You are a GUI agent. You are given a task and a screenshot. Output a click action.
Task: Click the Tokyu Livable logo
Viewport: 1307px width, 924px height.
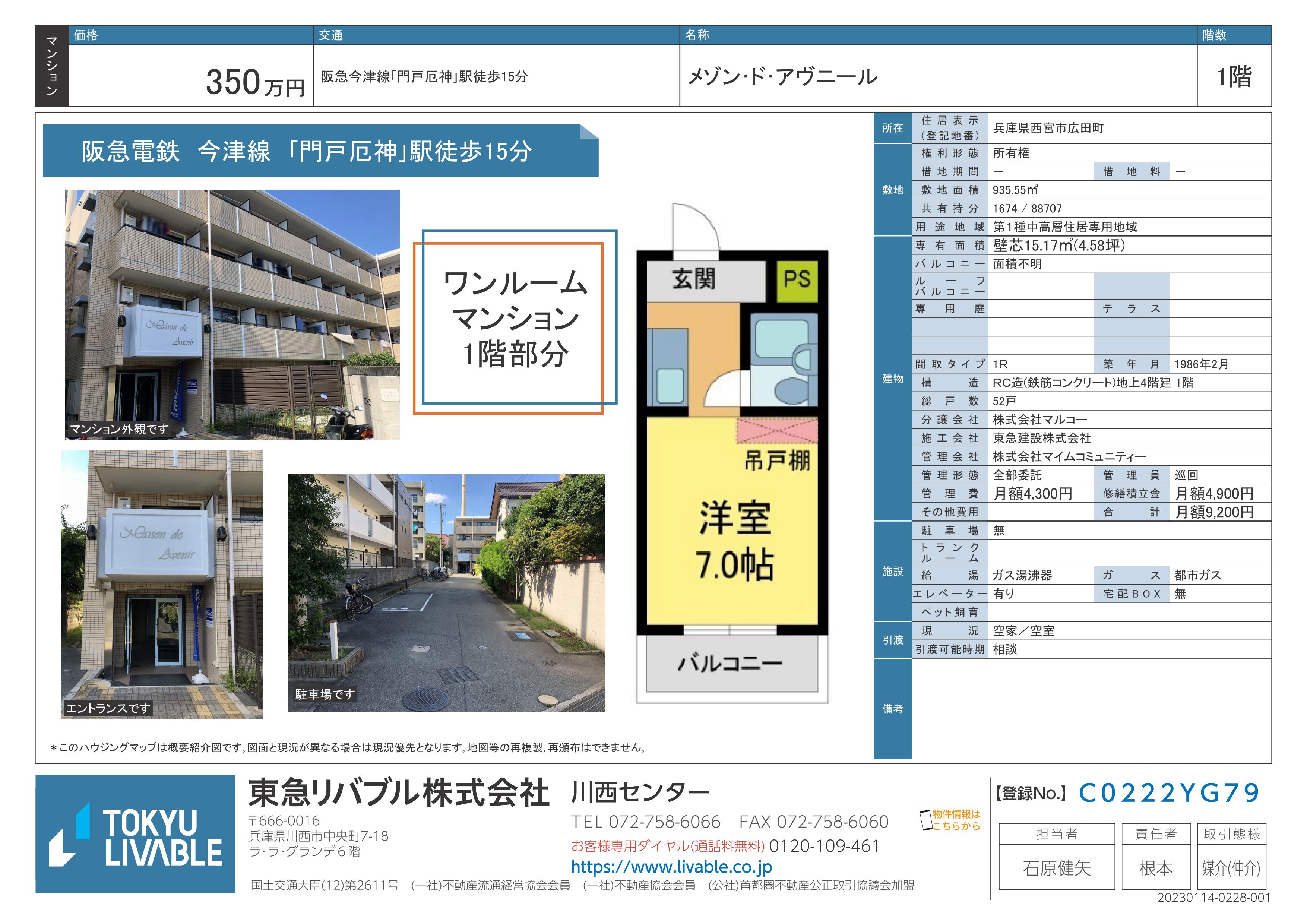(136, 833)
